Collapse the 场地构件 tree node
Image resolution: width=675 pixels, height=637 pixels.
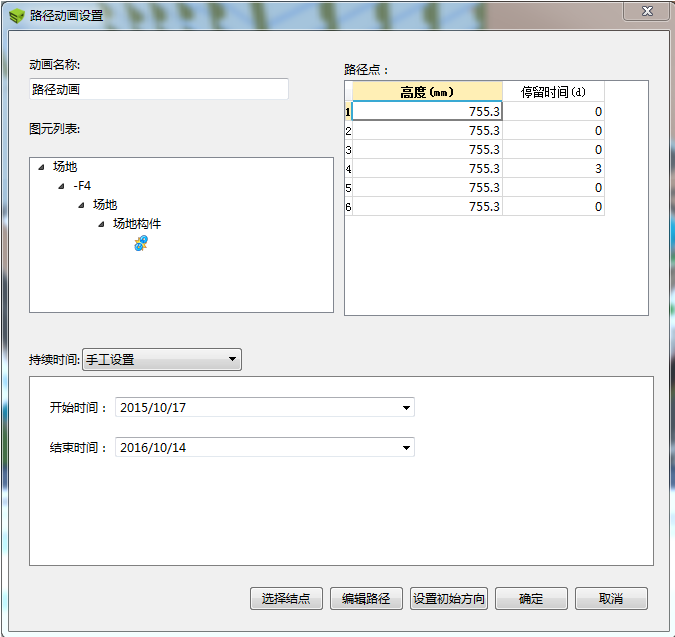click(x=101, y=224)
